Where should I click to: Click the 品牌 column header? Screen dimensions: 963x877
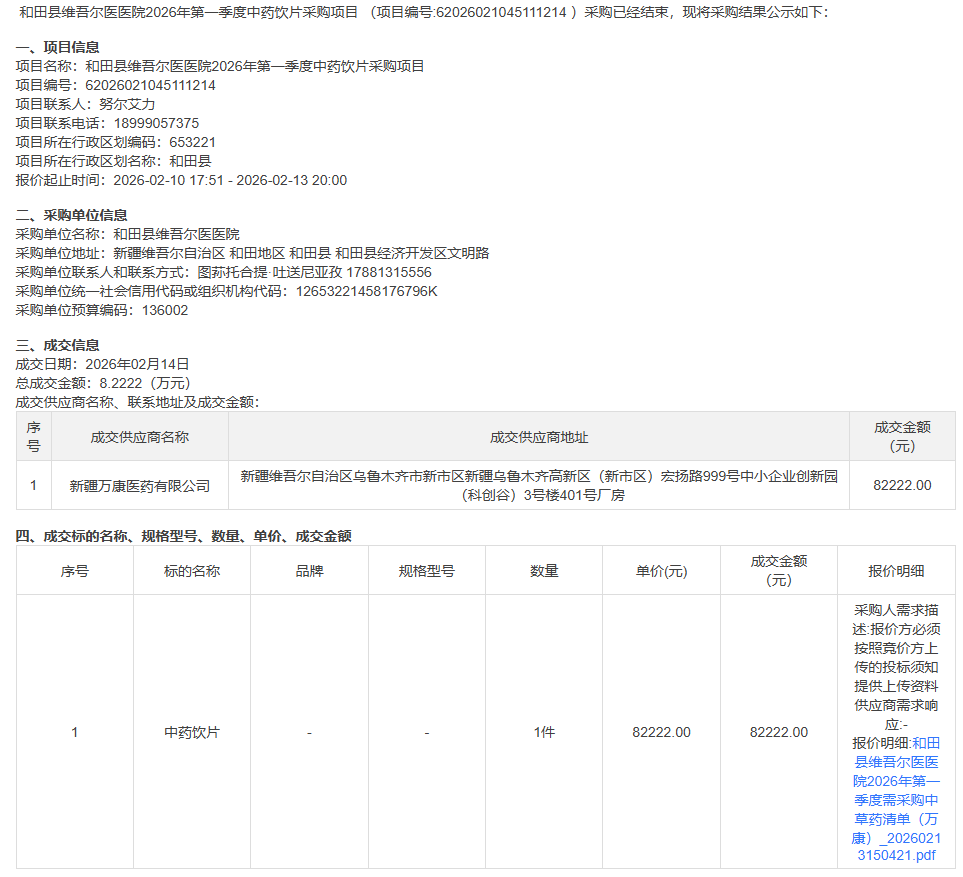(309, 571)
